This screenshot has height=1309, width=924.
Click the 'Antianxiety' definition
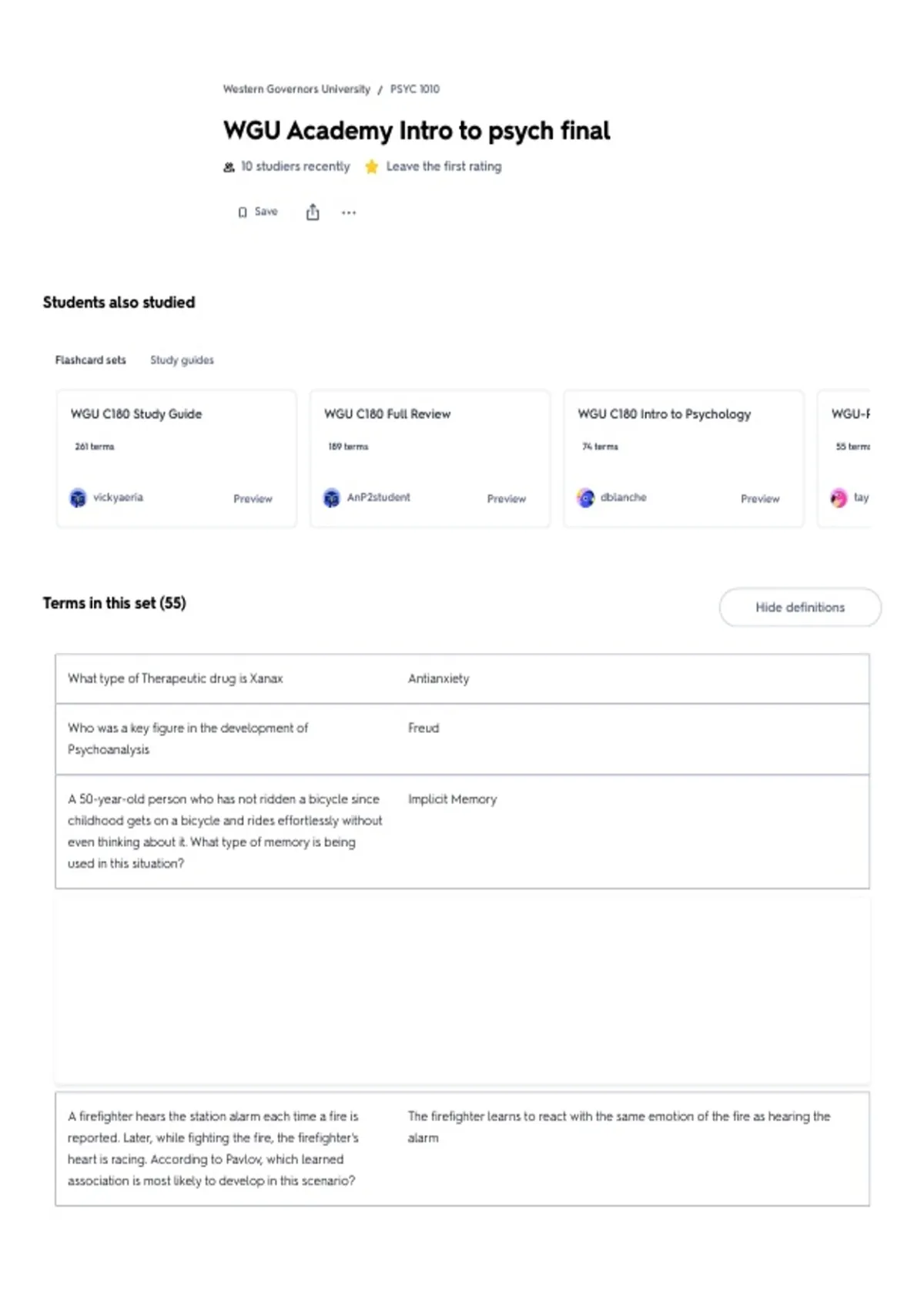(438, 678)
